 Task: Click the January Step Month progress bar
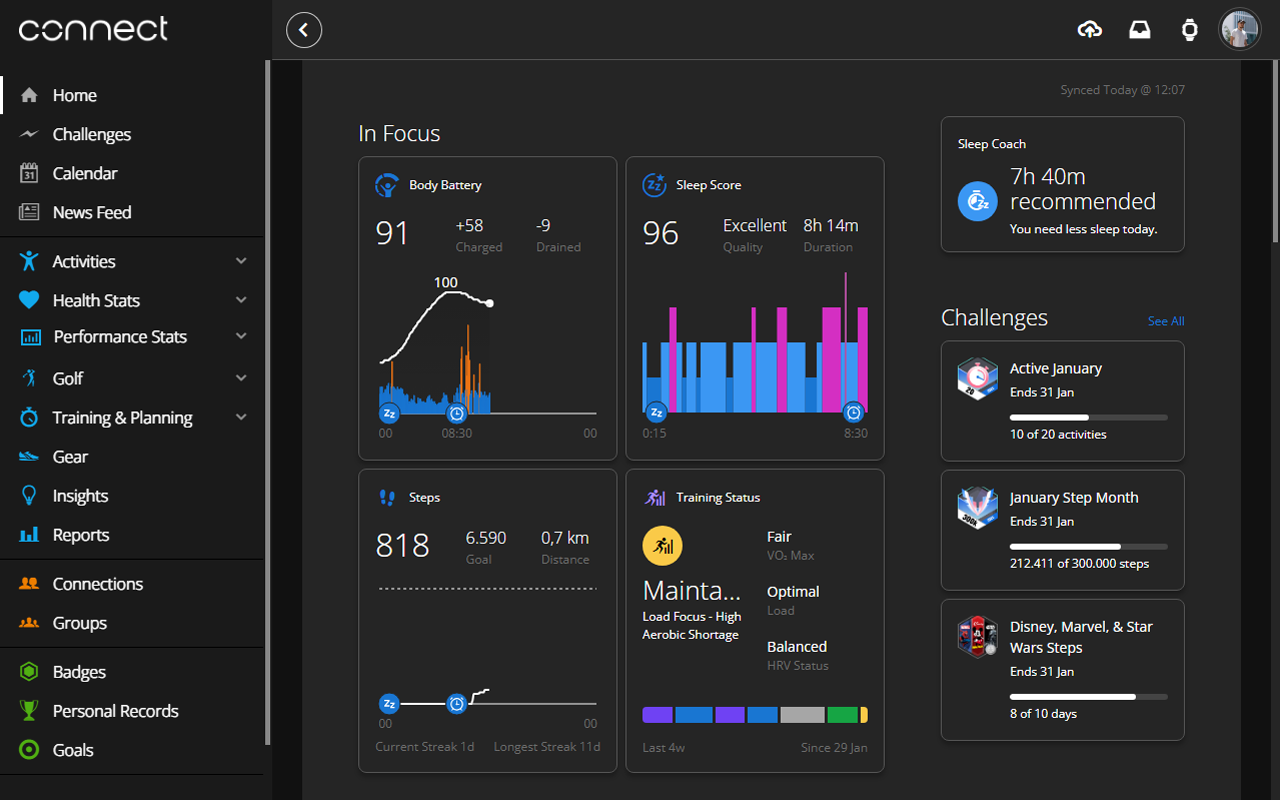coord(1089,546)
